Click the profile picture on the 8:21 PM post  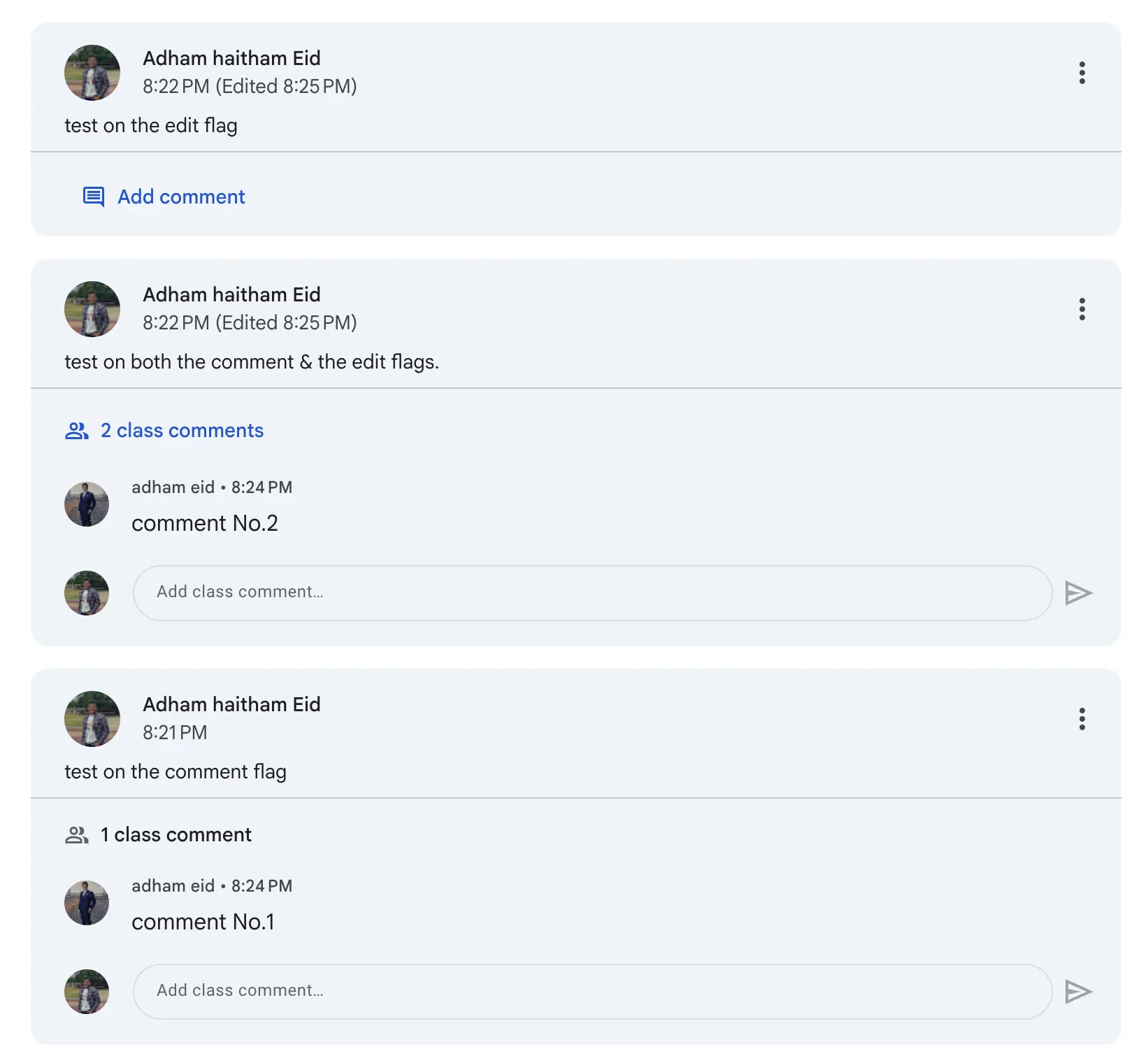click(x=92, y=718)
